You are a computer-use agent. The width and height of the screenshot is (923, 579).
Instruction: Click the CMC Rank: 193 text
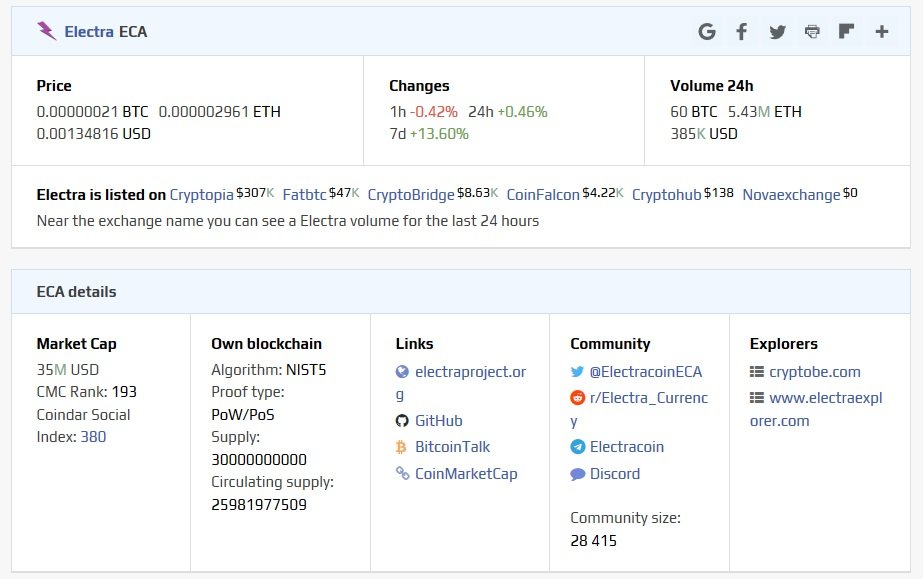point(87,392)
